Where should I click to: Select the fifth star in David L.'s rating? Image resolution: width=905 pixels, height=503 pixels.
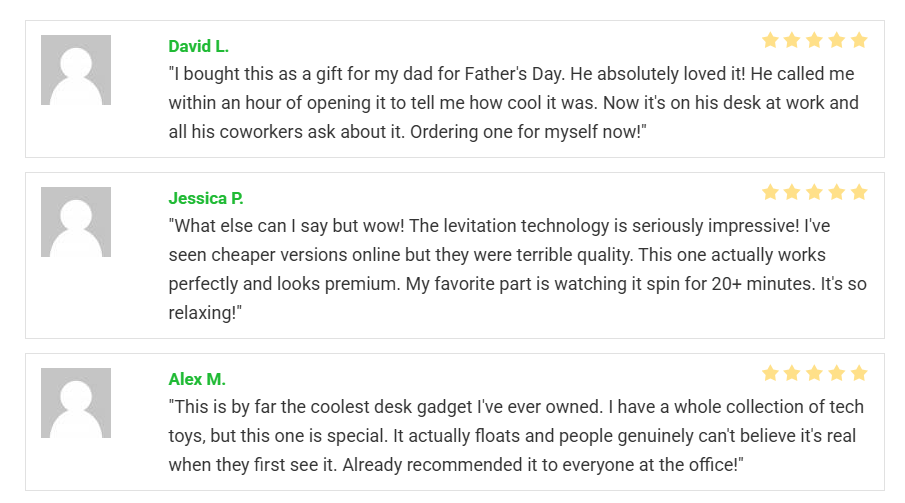[858, 41]
